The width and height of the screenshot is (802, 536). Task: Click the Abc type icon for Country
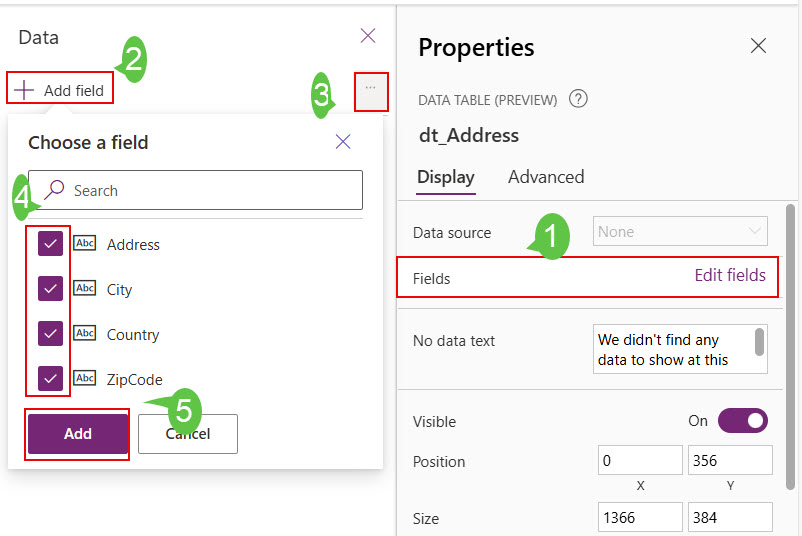pos(84,333)
